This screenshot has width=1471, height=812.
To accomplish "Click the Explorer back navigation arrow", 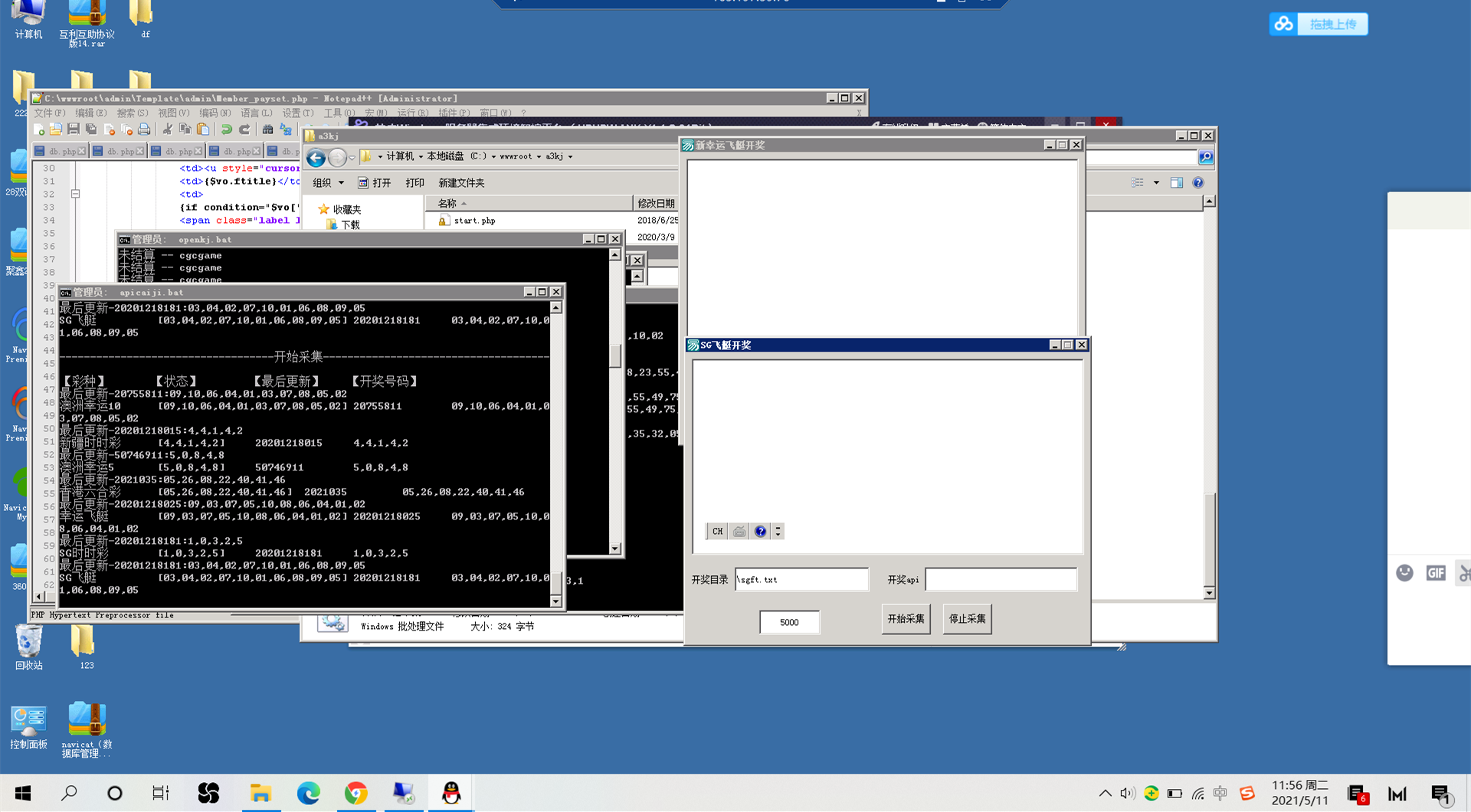I will (316, 158).
